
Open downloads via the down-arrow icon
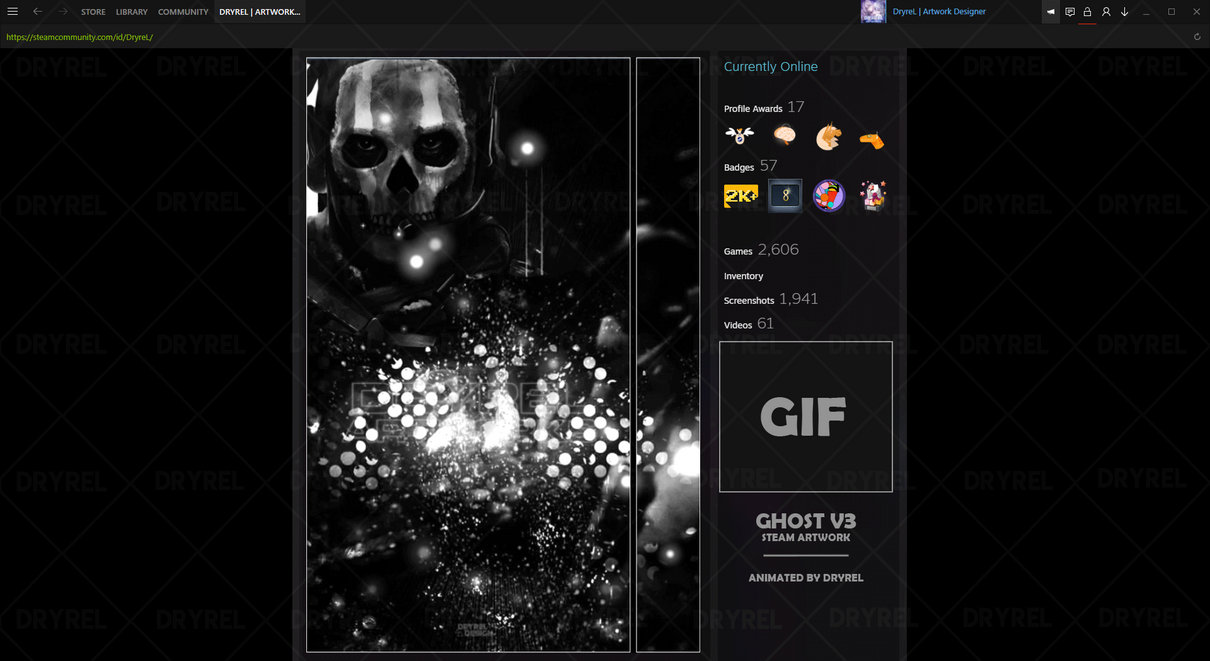[1125, 12]
